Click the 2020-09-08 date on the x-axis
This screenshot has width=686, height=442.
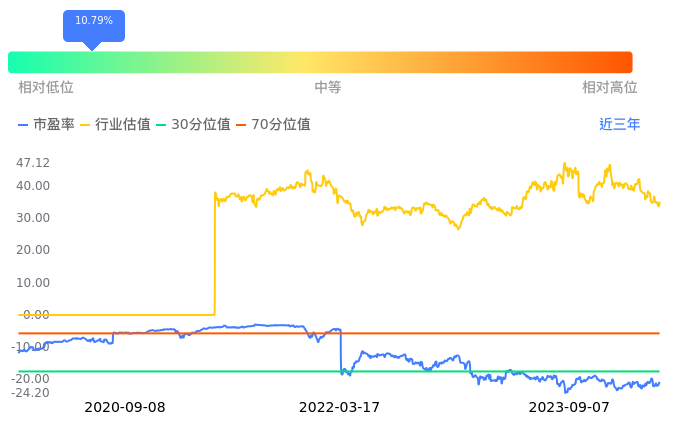click(125, 408)
